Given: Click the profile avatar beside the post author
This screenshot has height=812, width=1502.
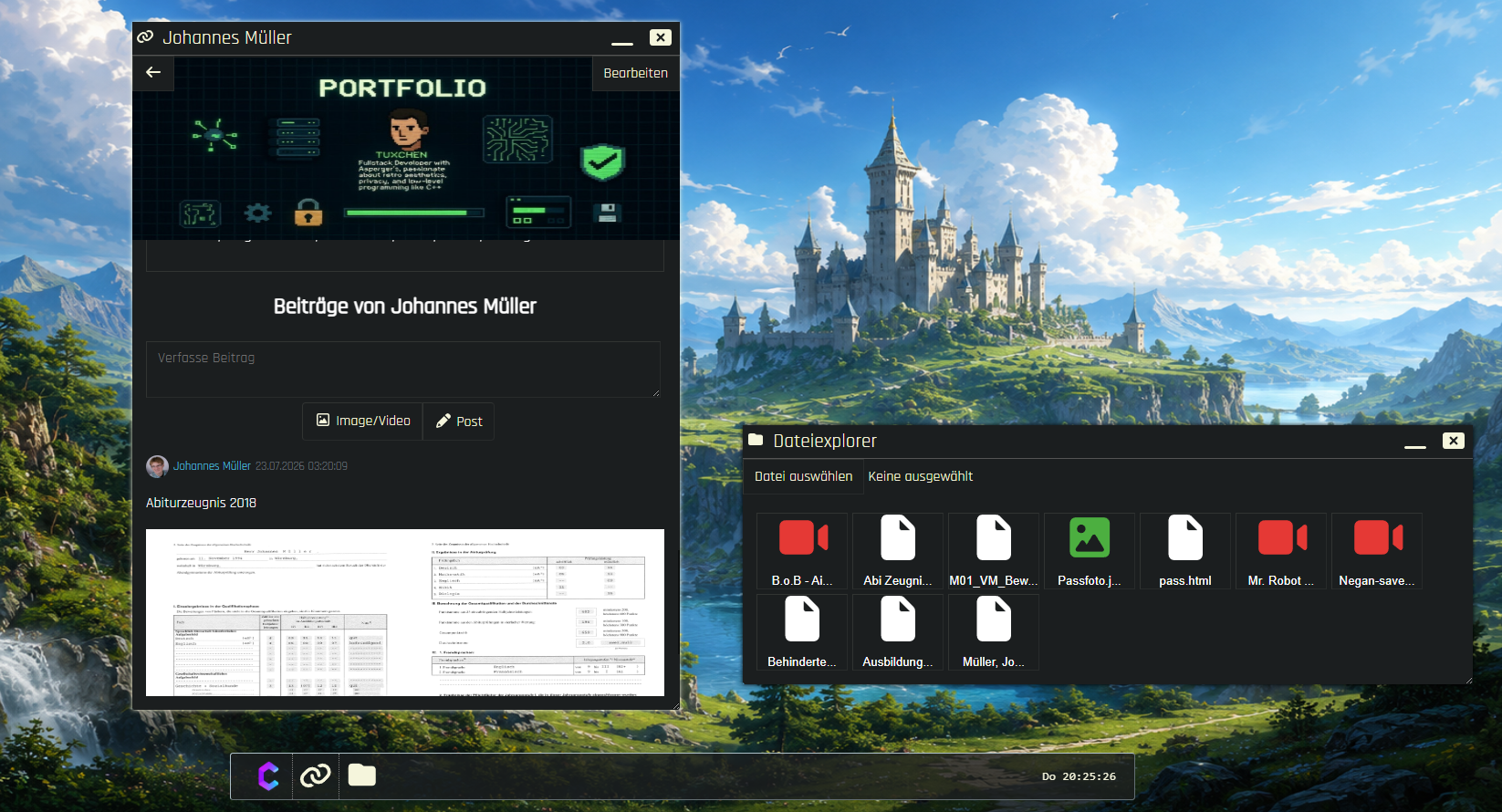Looking at the screenshot, I should [157, 466].
